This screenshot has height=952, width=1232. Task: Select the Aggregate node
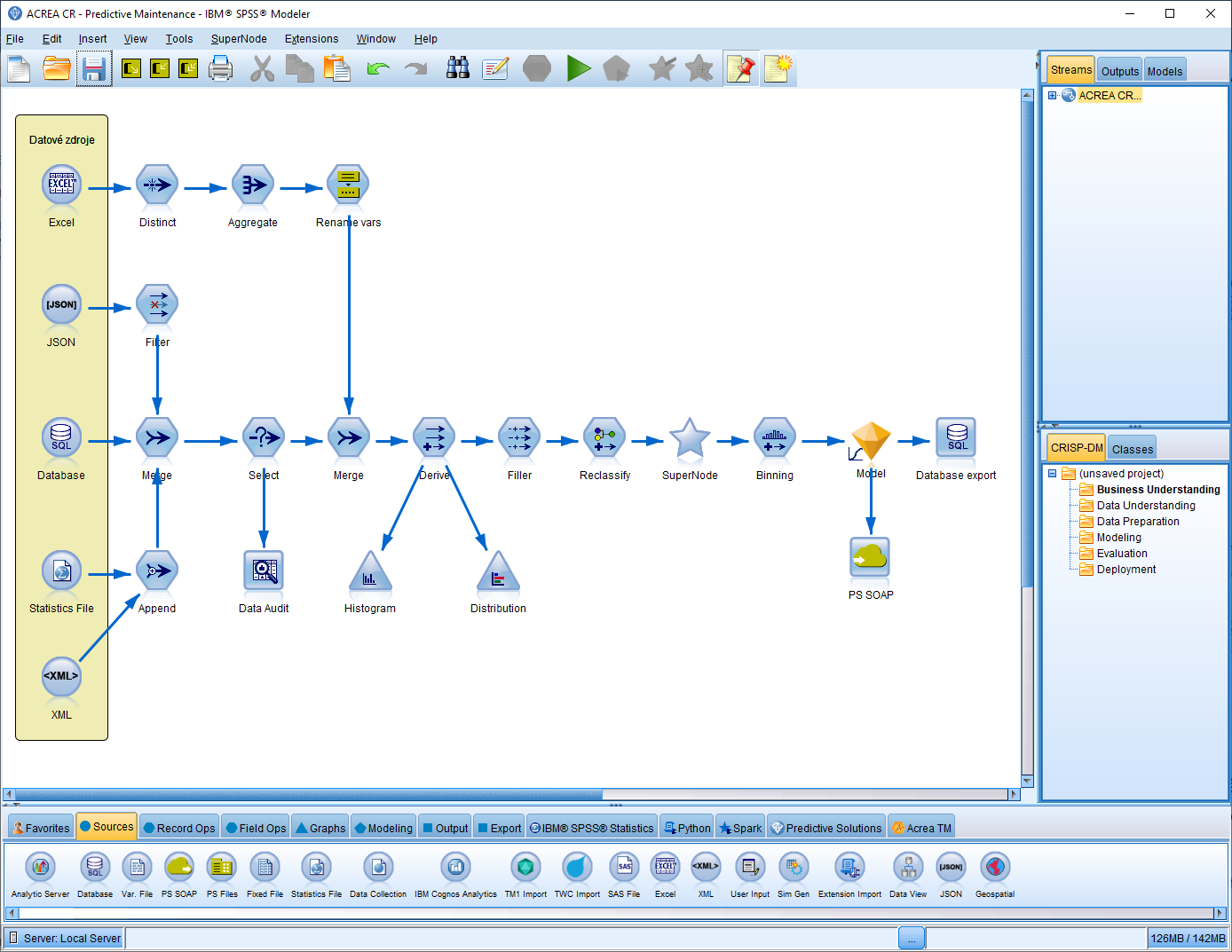click(253, 185)
